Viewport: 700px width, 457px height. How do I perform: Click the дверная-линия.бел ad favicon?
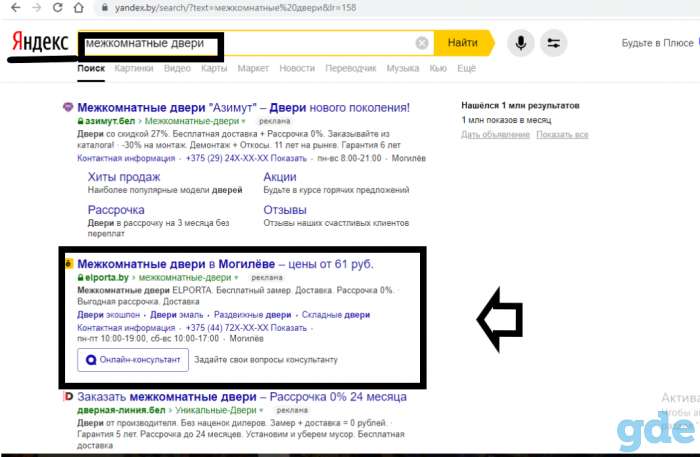pos(68,396)
